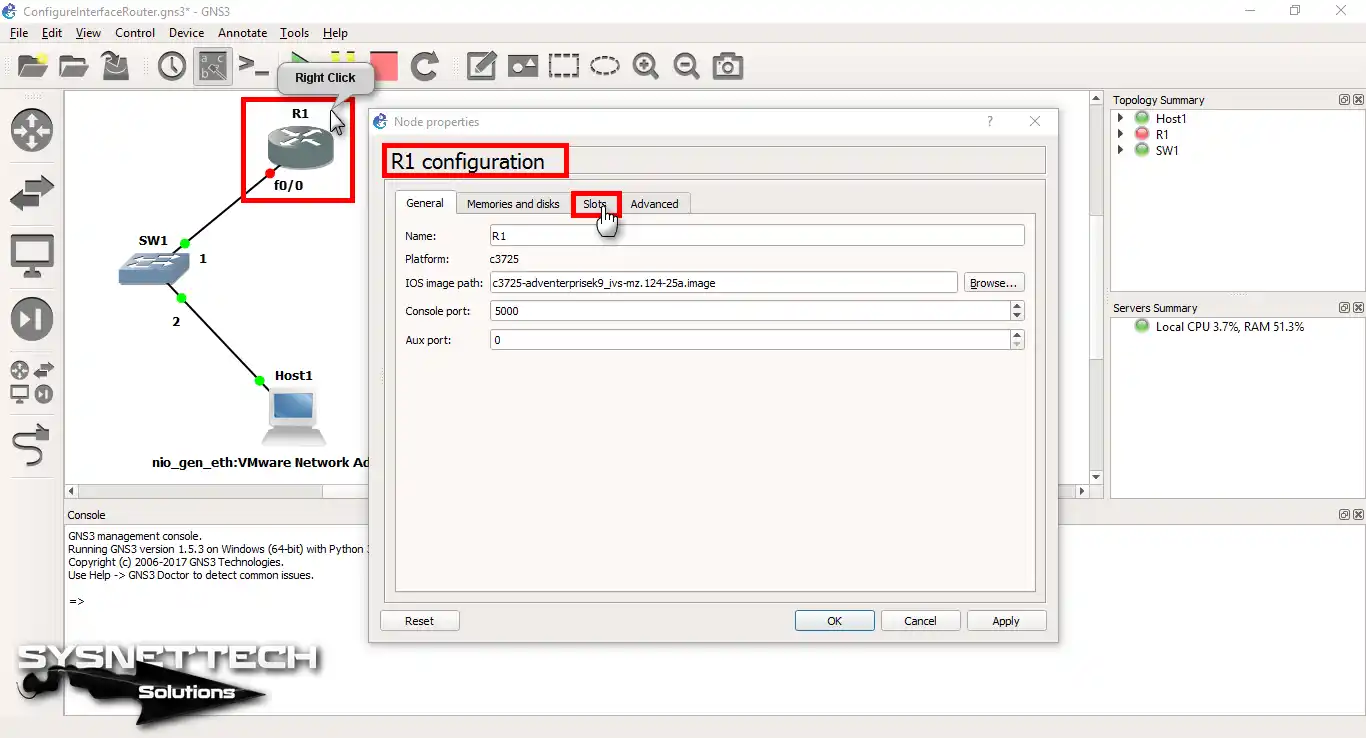
Task: Click the Reset button
Action: point(420,621)
